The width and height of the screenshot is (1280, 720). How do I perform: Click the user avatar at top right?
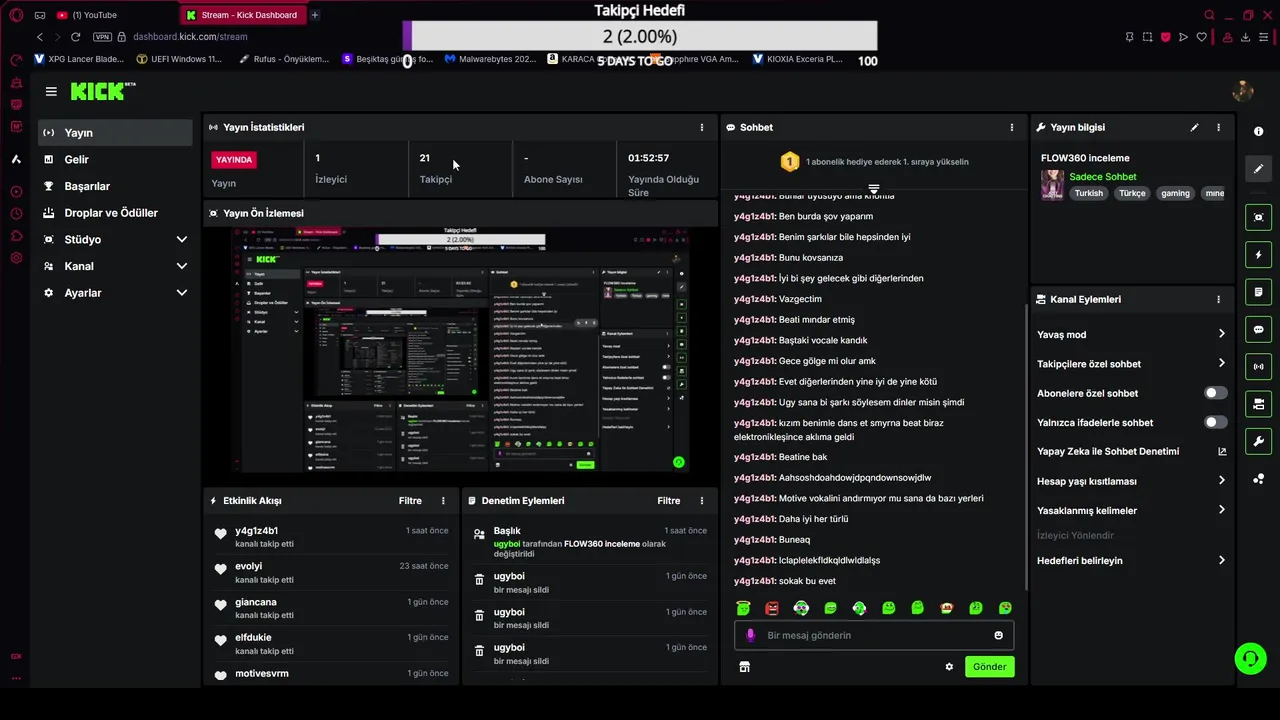click(1243, 91)
